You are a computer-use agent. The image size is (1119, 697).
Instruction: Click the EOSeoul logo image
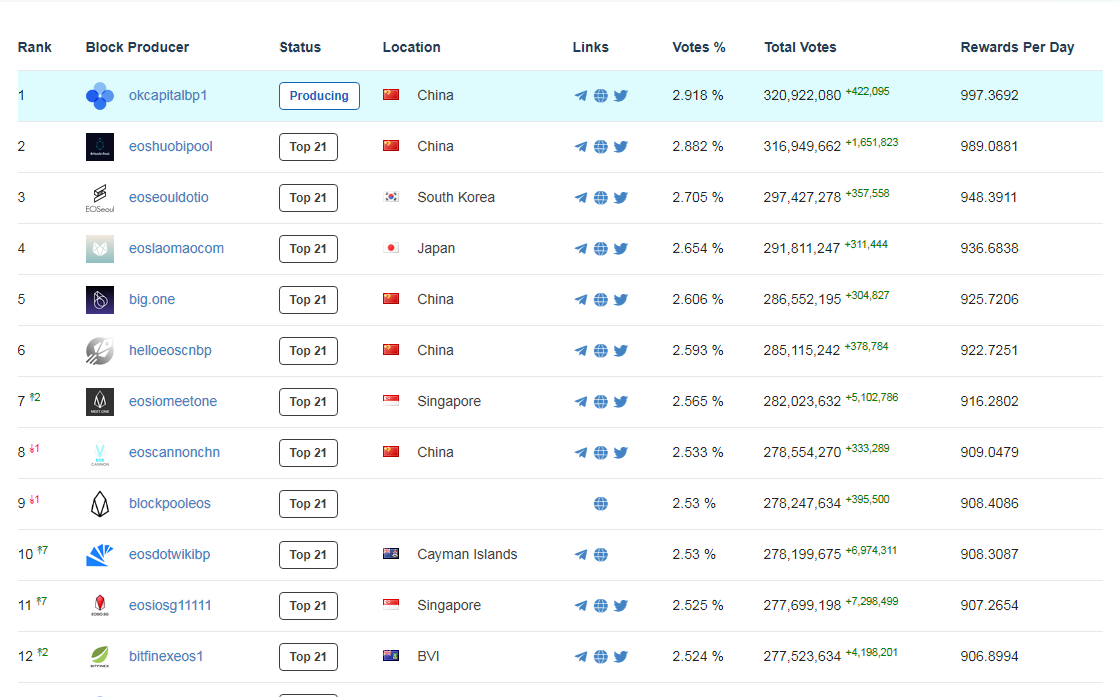pos(100,198)
